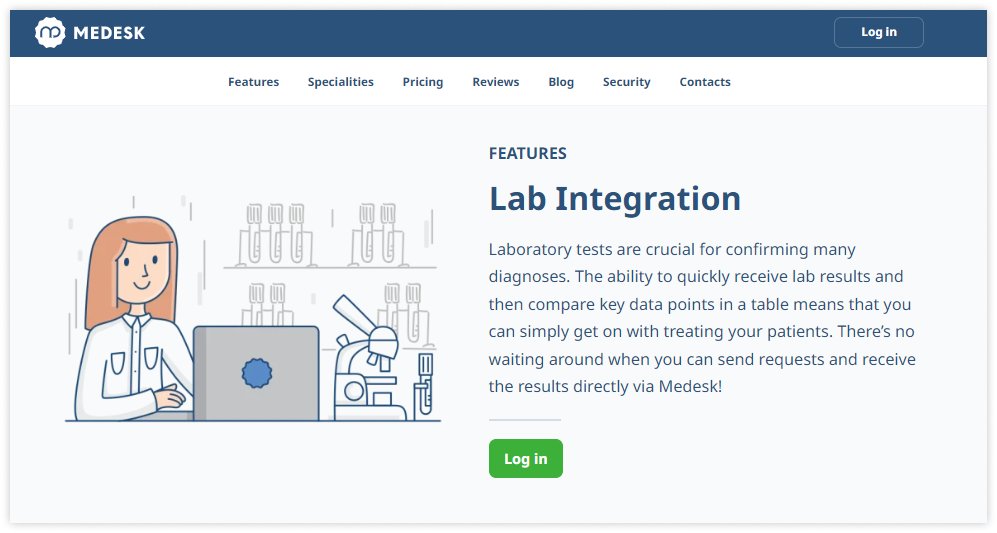The width and height of the screenshot is (997, 533).
Task: Select Reviews in the navigation bar
Action: pos(496,82)
